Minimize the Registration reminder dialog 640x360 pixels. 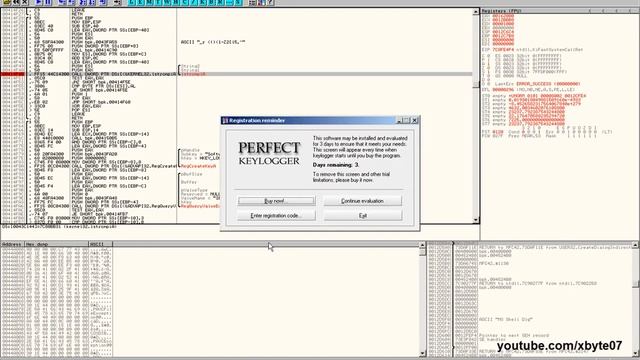tap(399, 120)
